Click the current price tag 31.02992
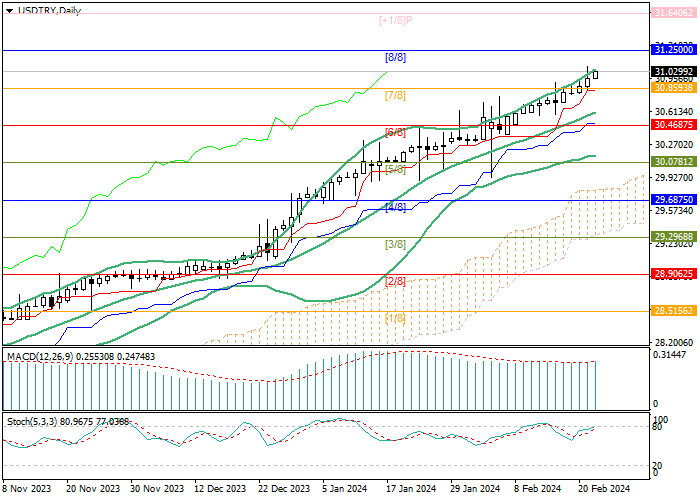This screenshot has width=700, height=500. (673, 72)
